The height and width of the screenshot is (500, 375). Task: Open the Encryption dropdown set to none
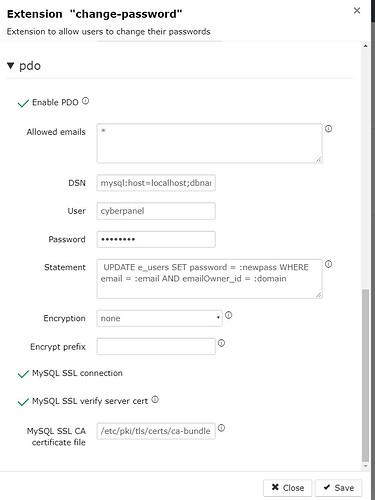click(x=159, y=318)
